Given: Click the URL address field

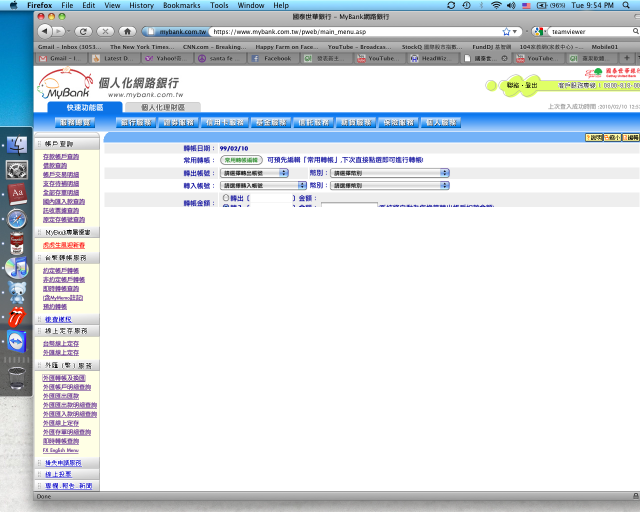Looking at the screenshot, I should point(355,31).
